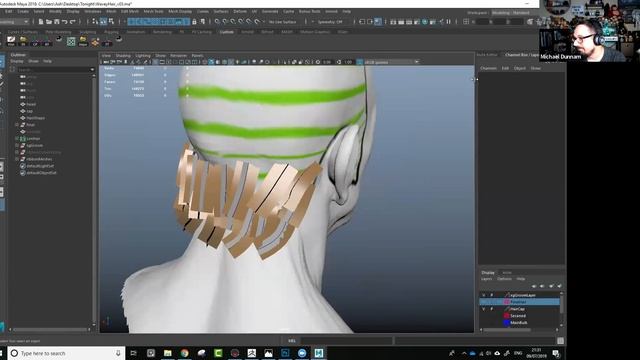Expand the Landsea node in Outliner
640x360 pixels.
coord(17,139)
